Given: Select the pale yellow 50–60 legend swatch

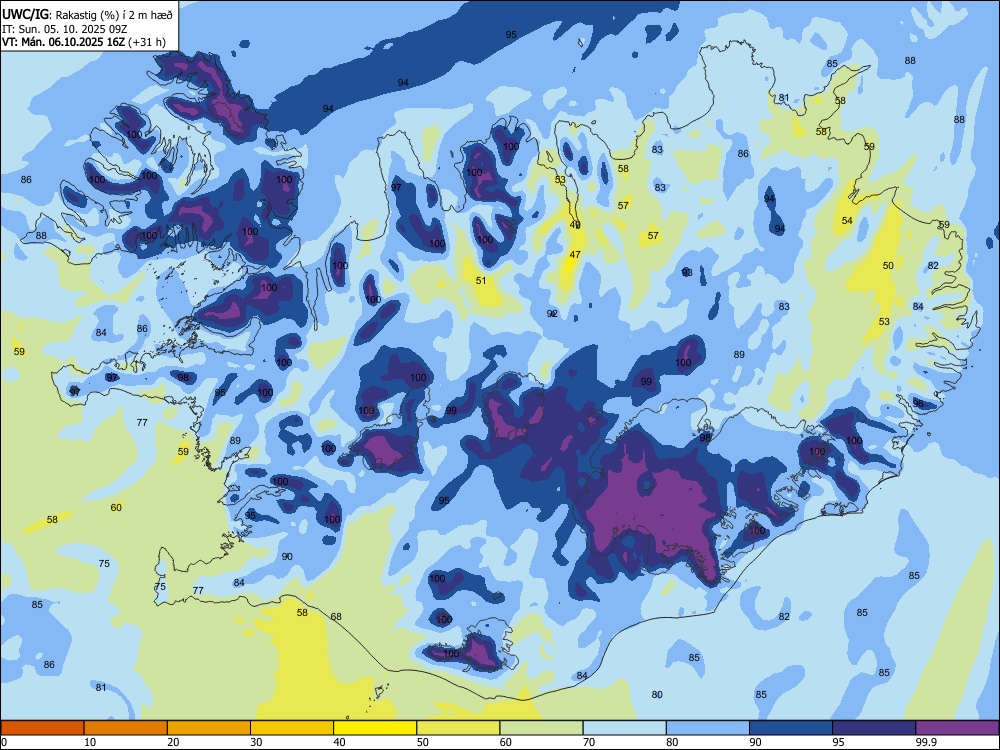Looking at the screenshot, I should coord(458,728).
